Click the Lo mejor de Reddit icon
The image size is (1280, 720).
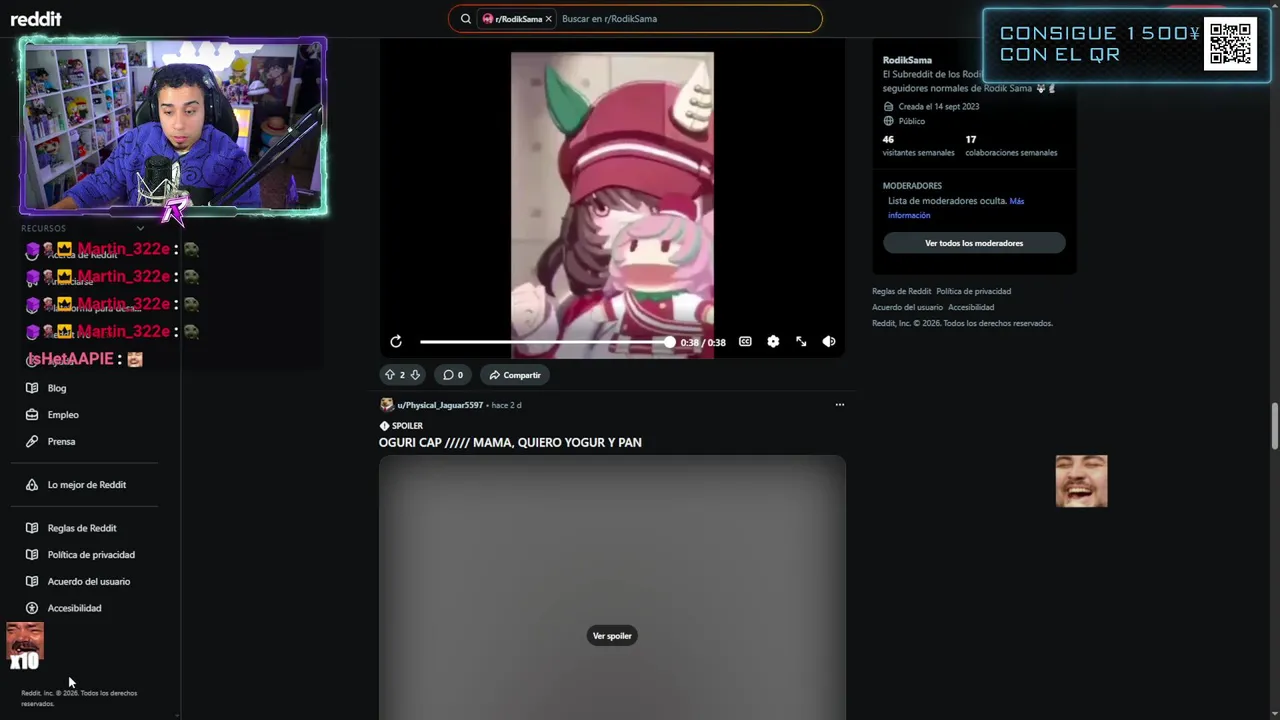pos(32,485)
